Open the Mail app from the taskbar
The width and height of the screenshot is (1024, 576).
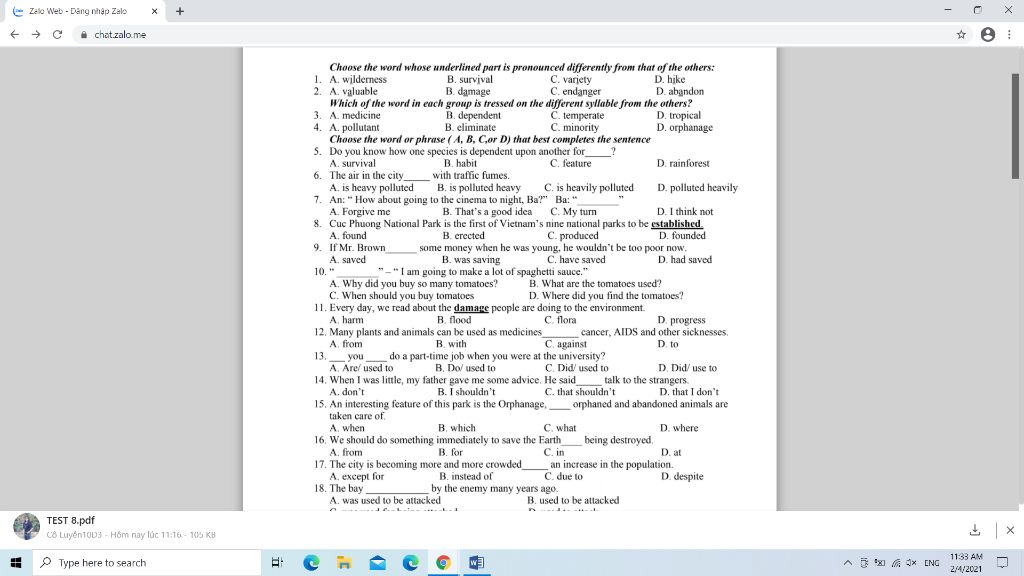tap(377, 562)
